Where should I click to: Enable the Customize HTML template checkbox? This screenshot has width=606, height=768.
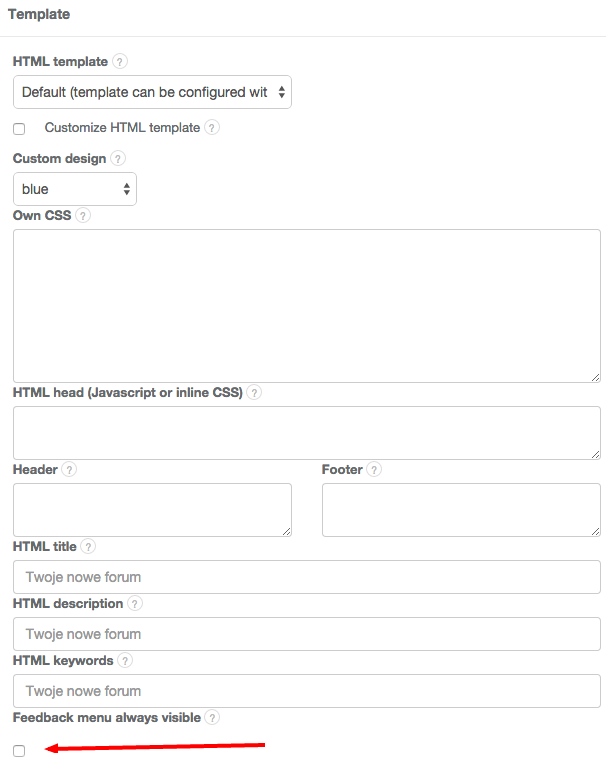[x=19, y=129]
